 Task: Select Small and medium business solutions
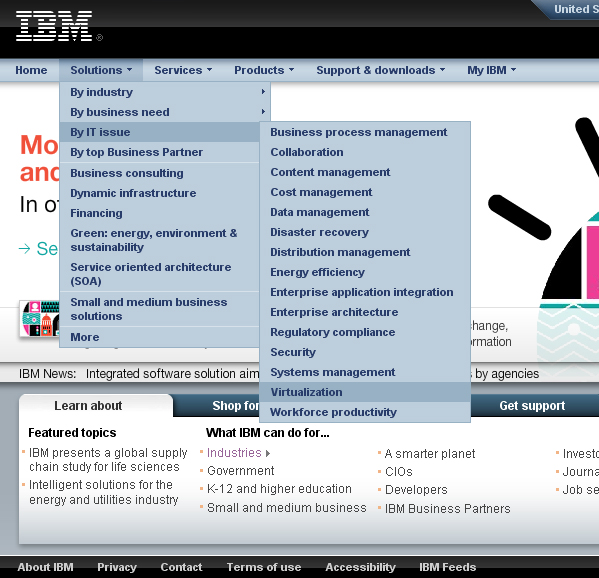click(x=160, y=309)
